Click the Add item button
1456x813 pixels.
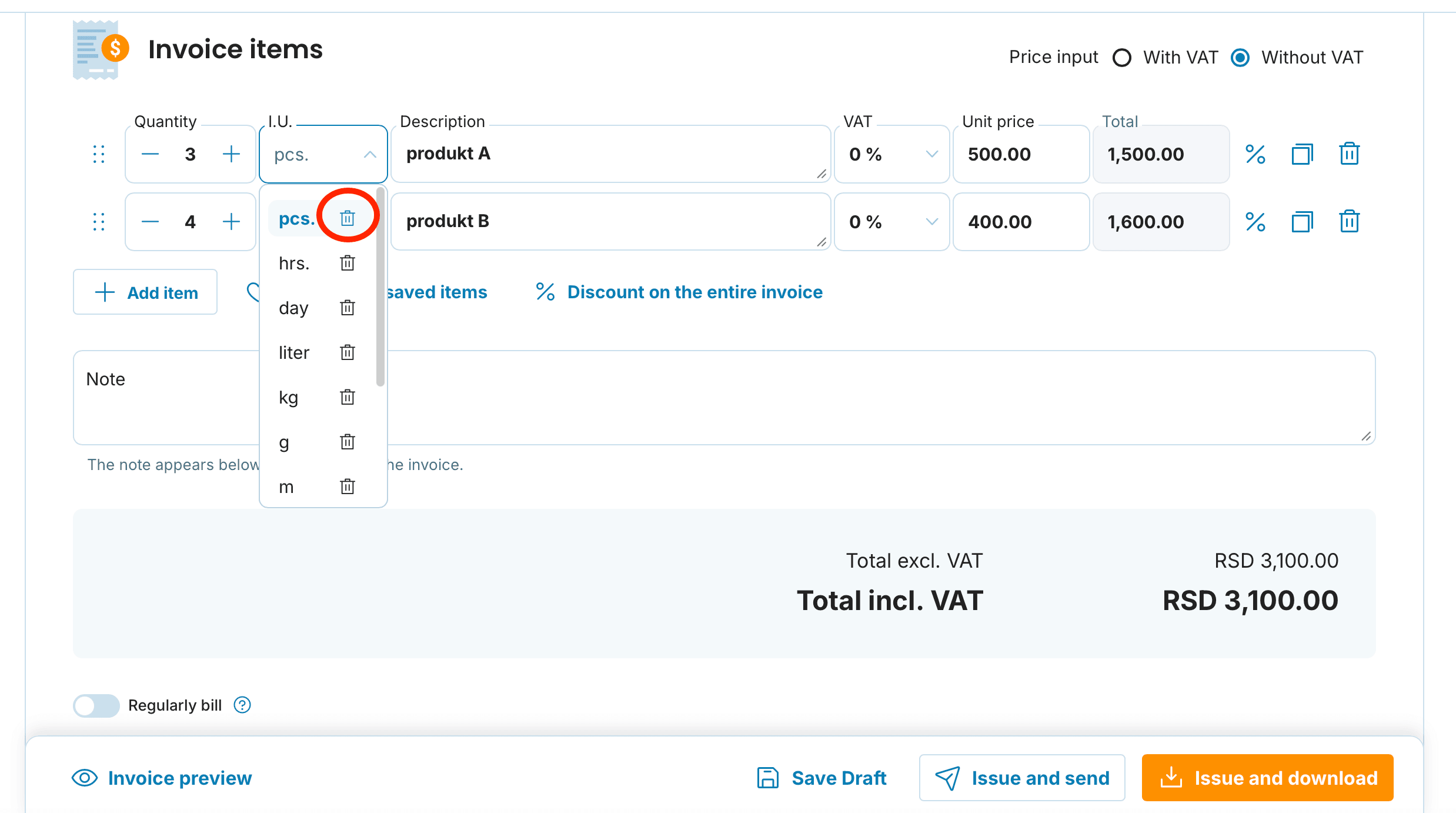145,292
